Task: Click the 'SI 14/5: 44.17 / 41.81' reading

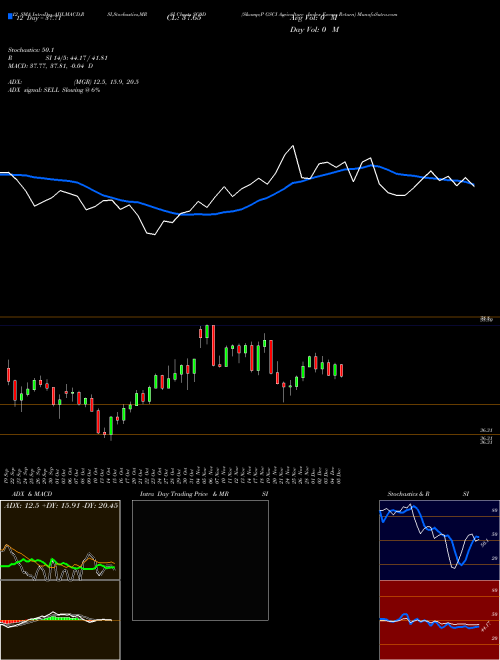Action: coord(76,58)
